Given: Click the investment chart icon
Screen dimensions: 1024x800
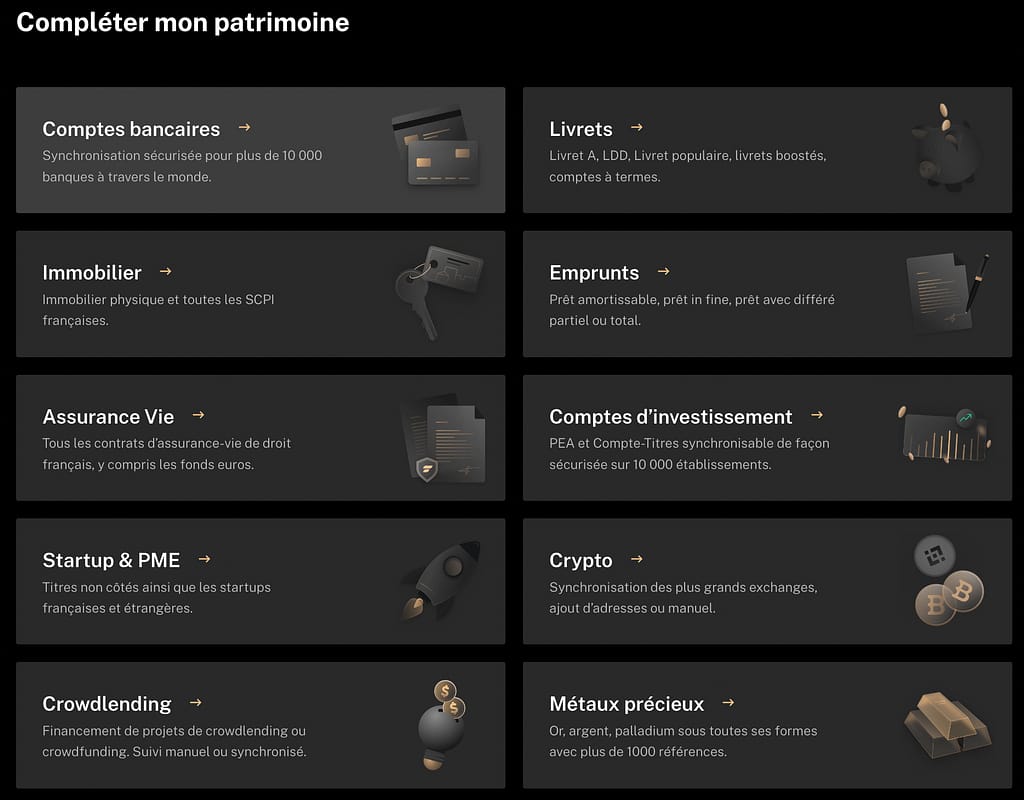Looking at the screenshot, I should (x=945, y=435).
